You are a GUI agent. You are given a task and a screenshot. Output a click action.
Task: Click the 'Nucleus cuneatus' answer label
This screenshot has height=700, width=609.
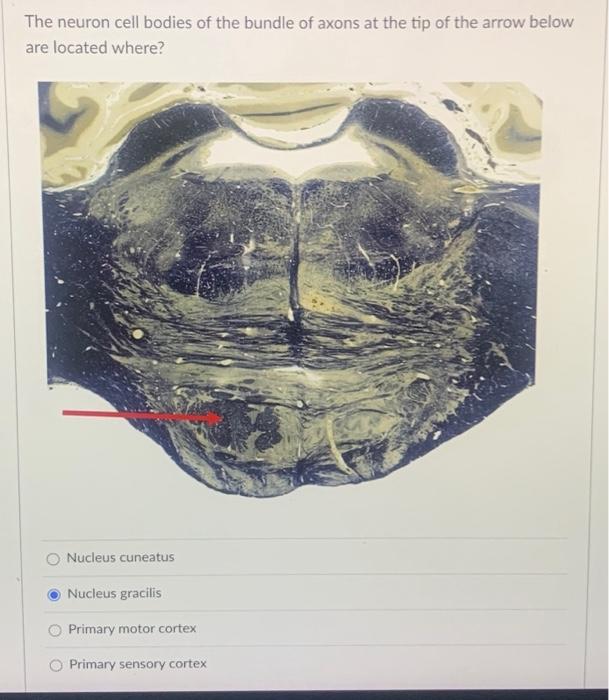(121, 557)
